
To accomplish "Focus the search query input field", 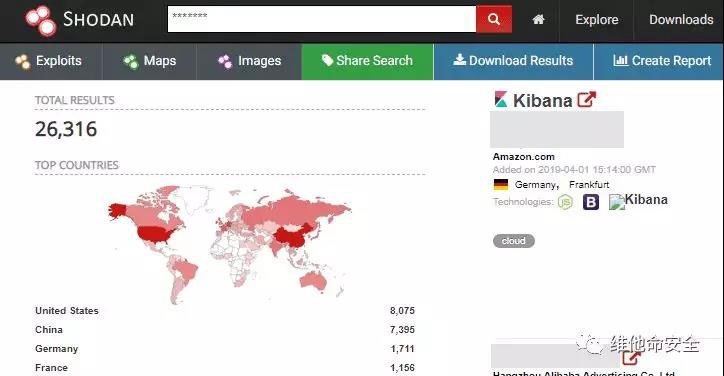I will pyautogui.click(x=322, y=19).
